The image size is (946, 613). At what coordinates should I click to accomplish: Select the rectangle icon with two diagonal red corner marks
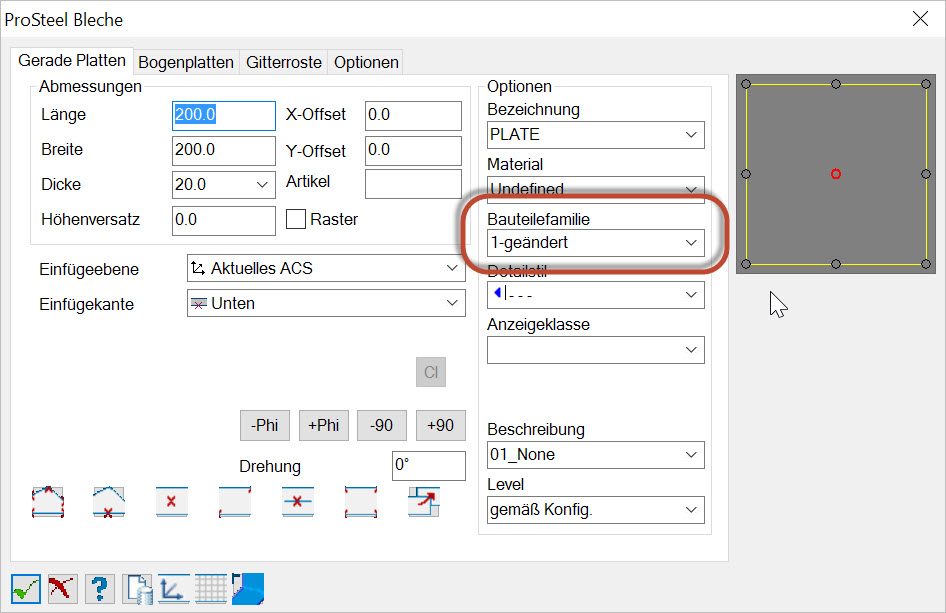235,502
